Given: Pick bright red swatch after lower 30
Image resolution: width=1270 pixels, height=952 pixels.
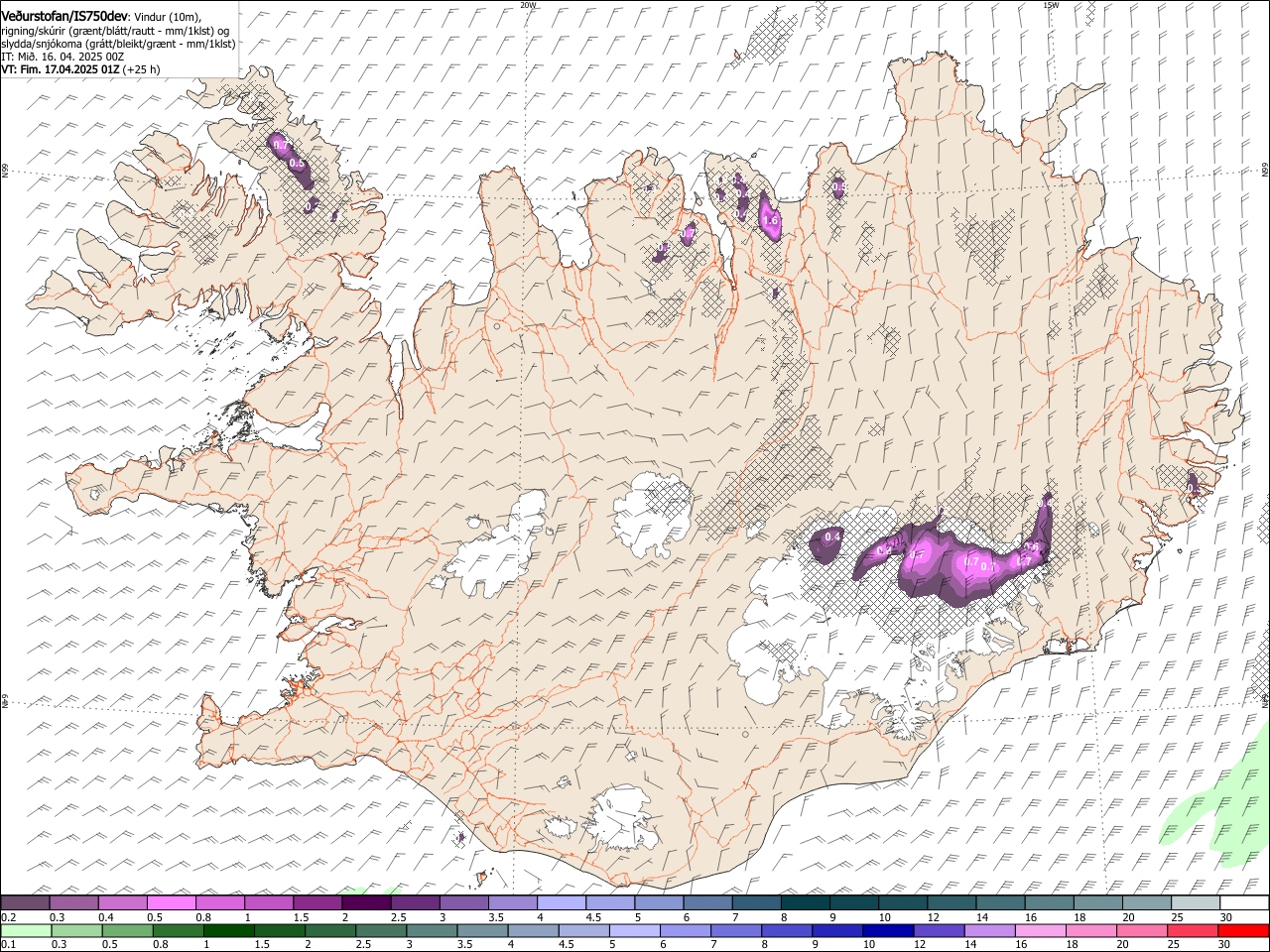Looking at the screenshot, I should click(x=1242, y=930).
